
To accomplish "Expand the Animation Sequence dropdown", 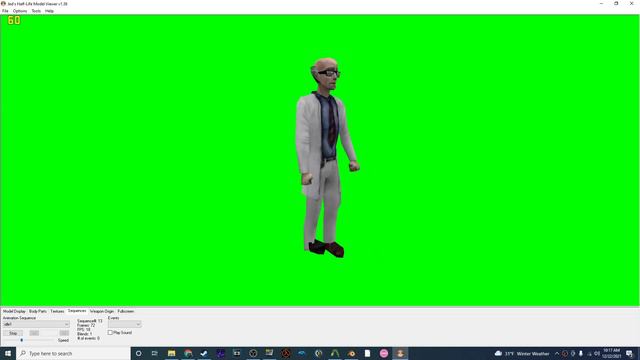I will (x=36, y=324).
